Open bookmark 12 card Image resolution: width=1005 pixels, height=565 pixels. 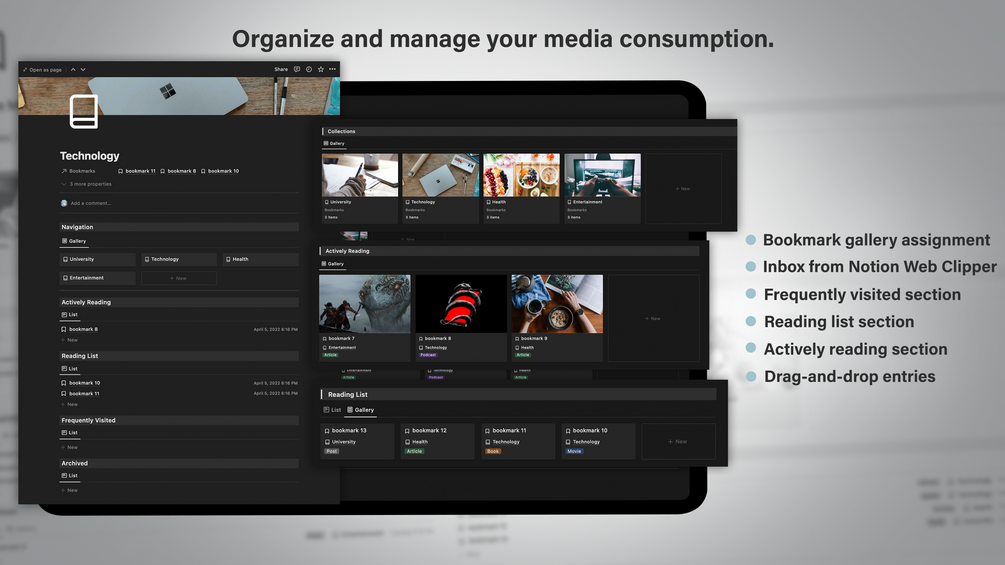[437, 441]
